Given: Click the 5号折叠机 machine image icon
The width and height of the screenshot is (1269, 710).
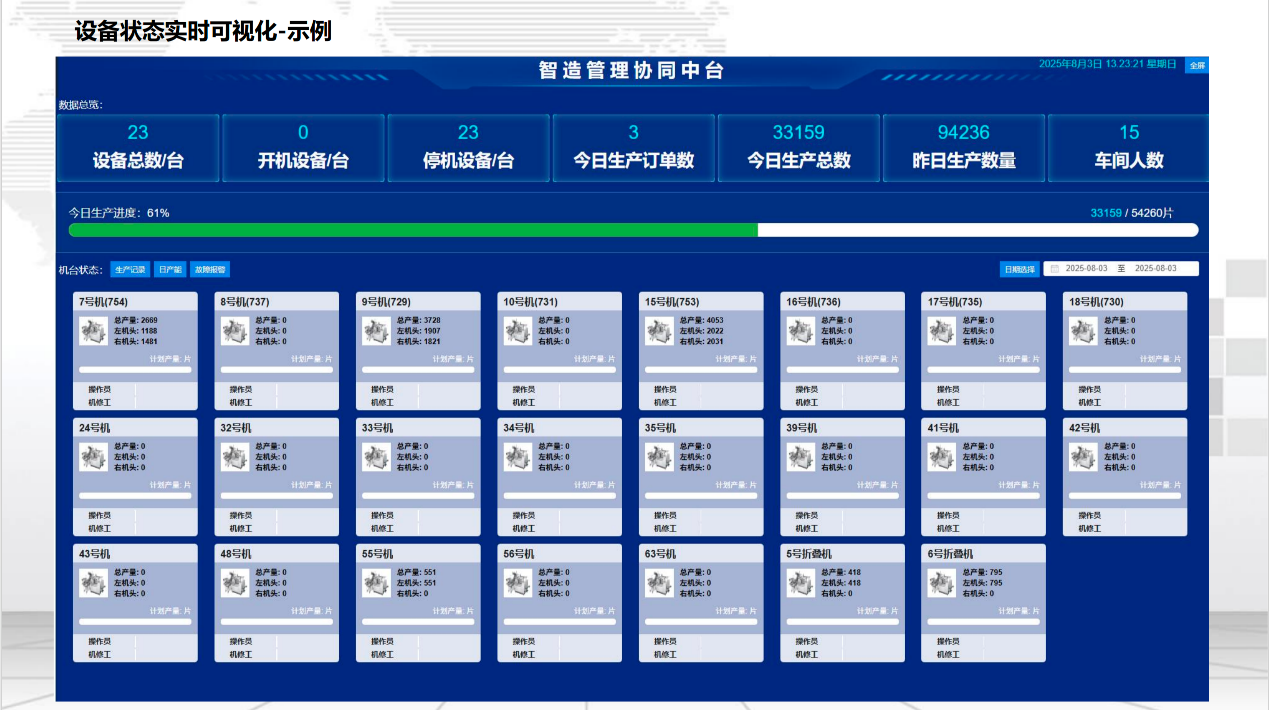Looking at the screenshot, I should point(800,583).
